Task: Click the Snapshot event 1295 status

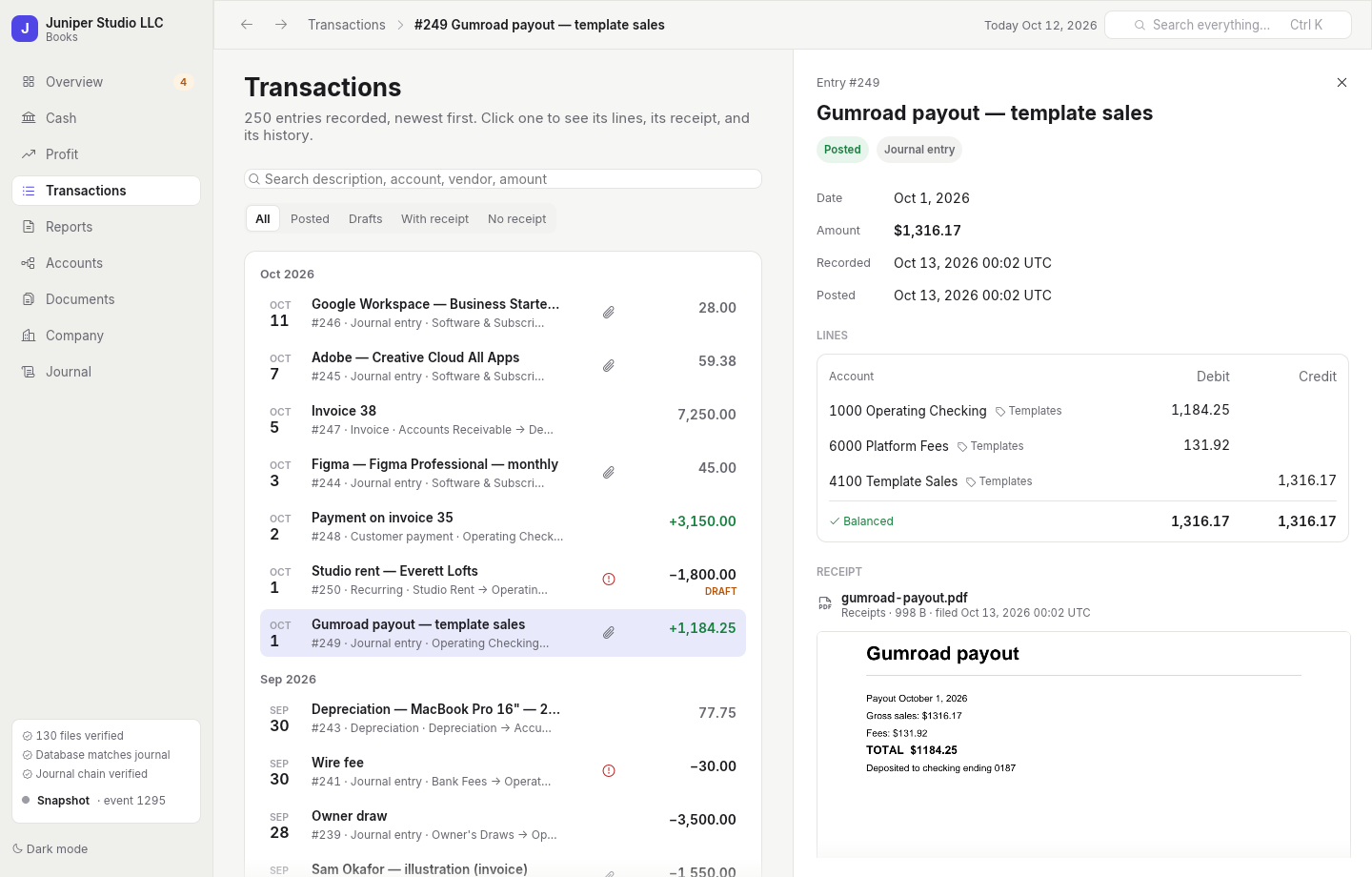Action: coord(93,801)
